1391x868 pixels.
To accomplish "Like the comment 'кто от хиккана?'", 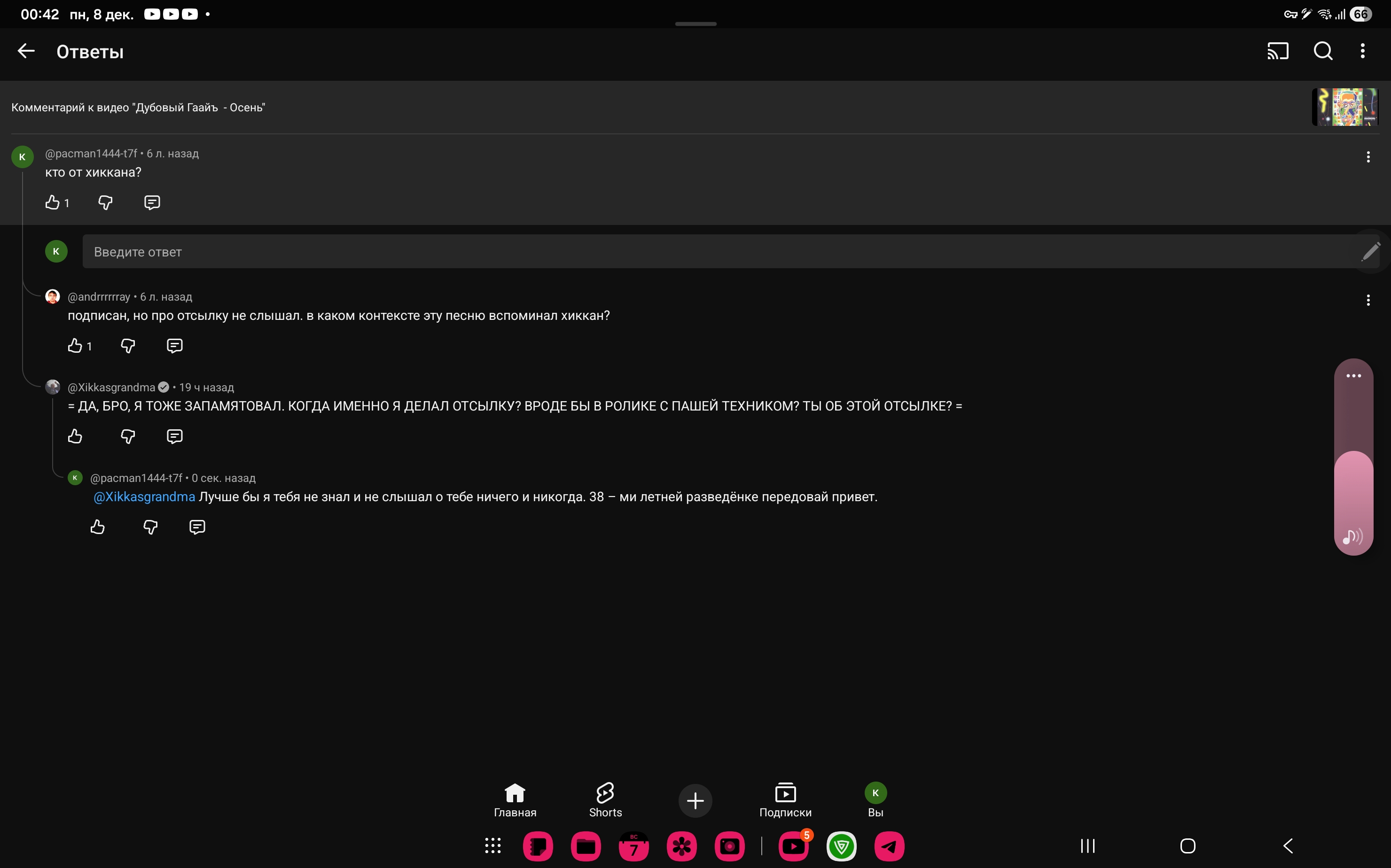I will [53, 202].
